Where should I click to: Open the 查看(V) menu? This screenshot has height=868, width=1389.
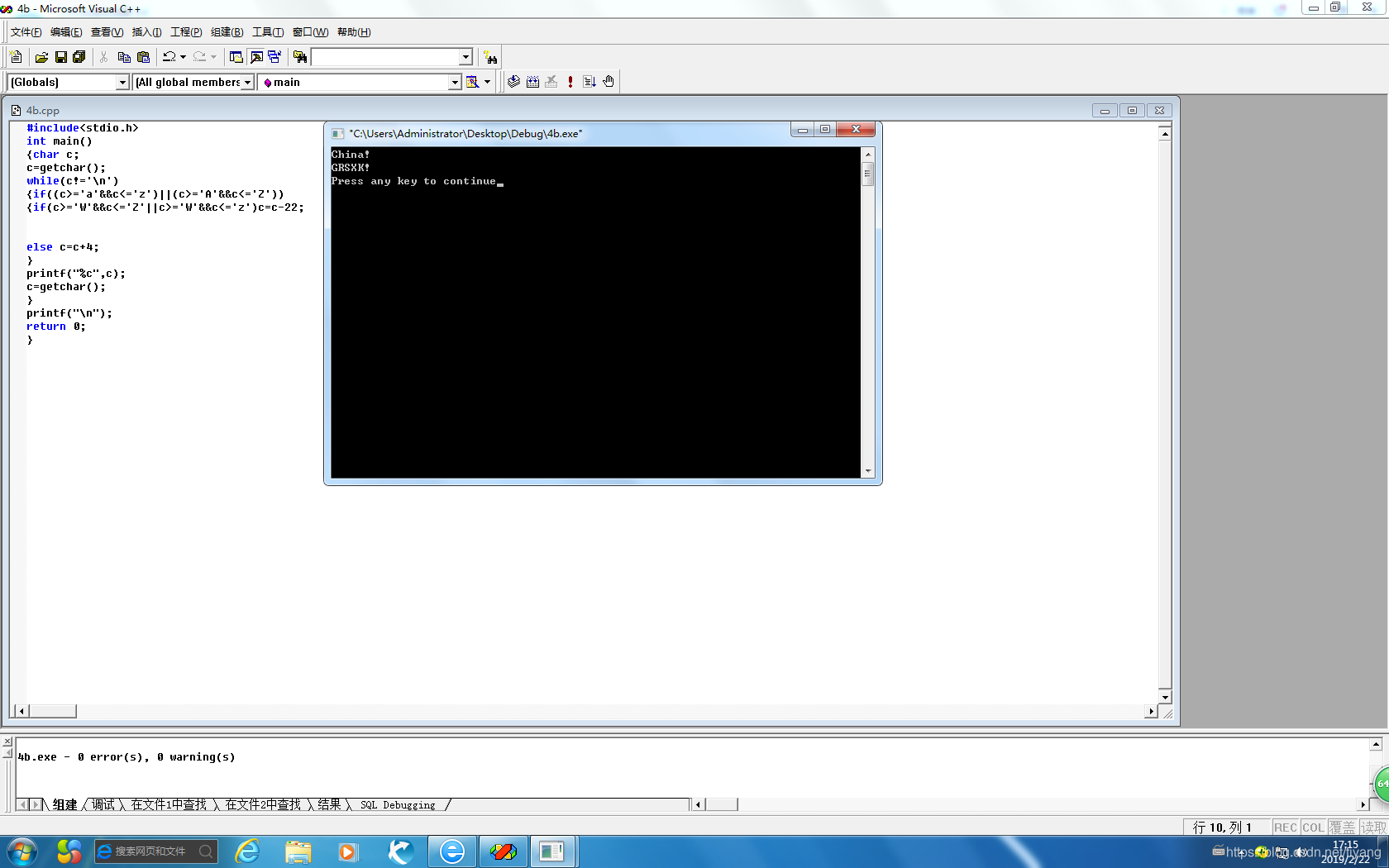107,32
